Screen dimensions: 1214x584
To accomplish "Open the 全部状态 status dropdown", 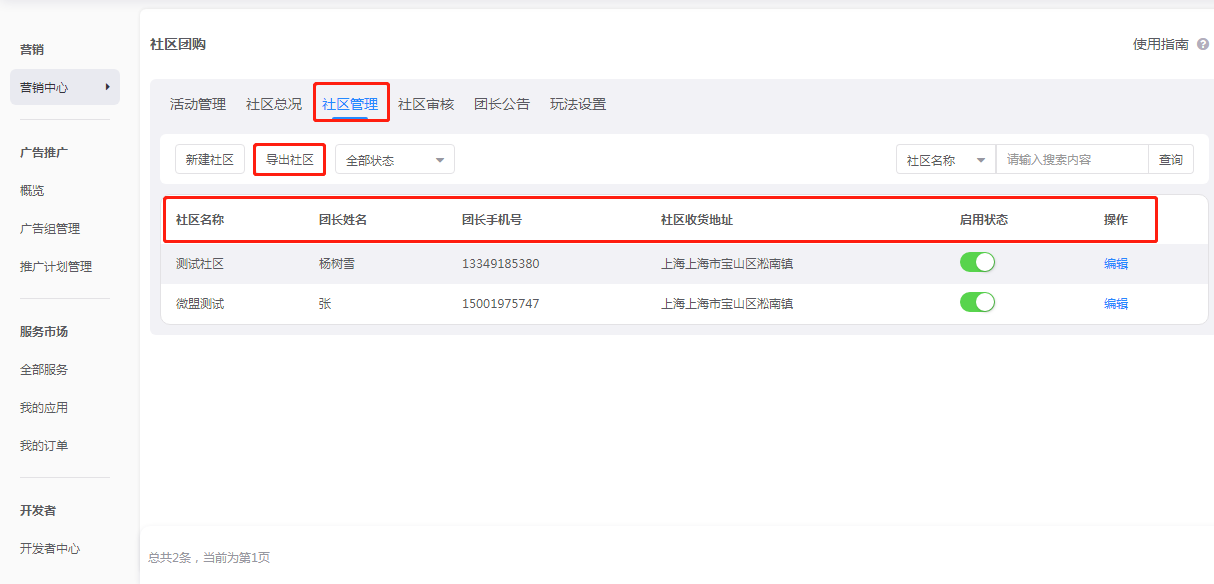I will [395, 160].
